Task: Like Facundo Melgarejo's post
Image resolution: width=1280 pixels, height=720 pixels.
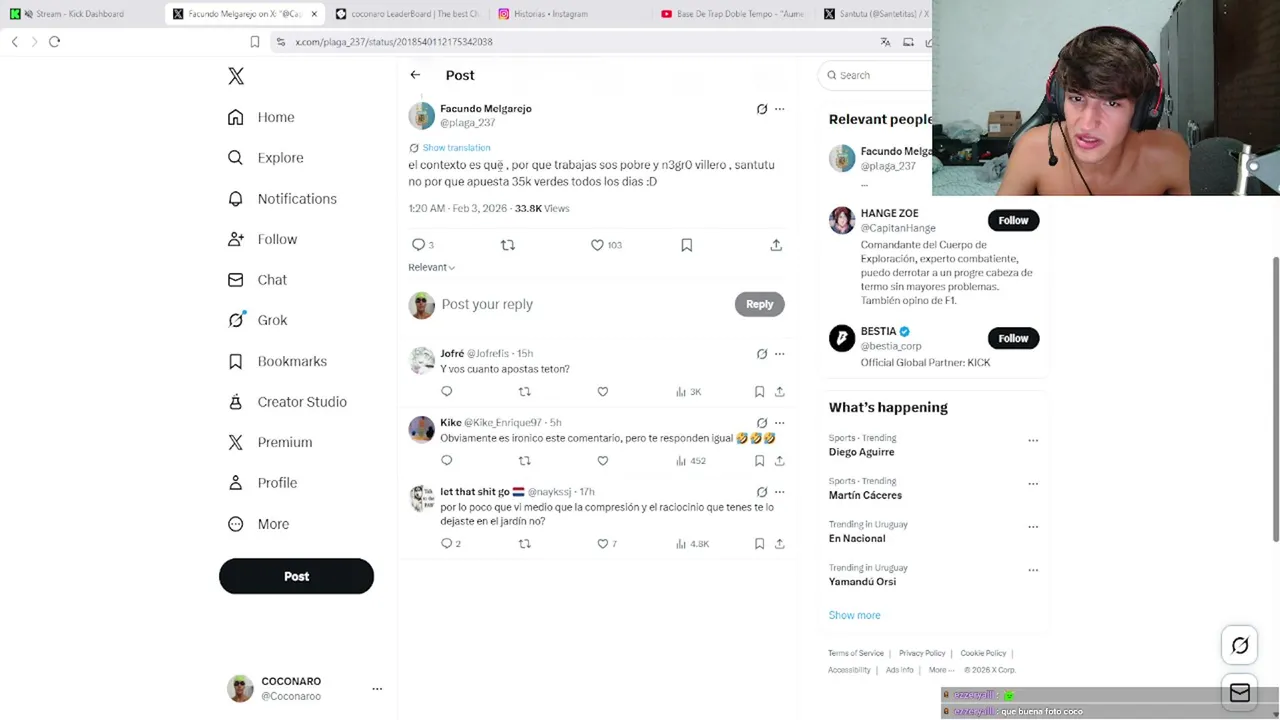Action: pyautogui.click(x=597, y=245)
